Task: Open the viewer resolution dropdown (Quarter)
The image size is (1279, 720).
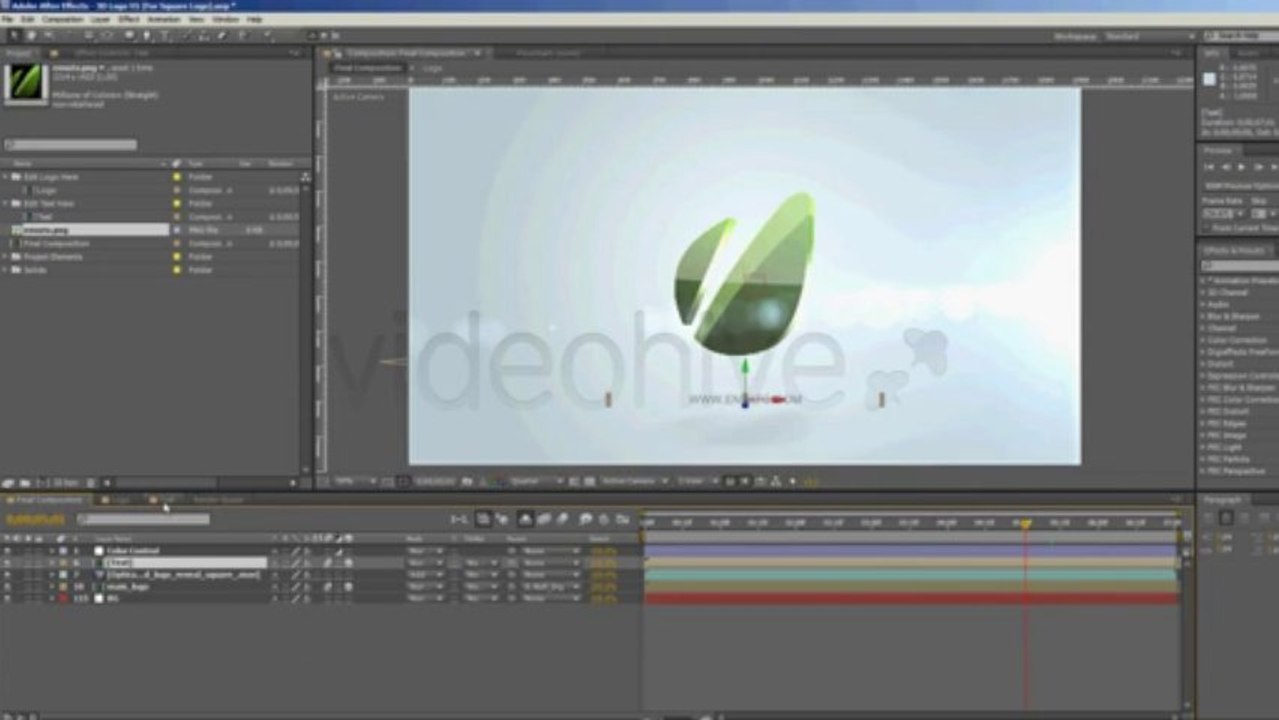Action: pyautogui.click(x=538, y=482)
